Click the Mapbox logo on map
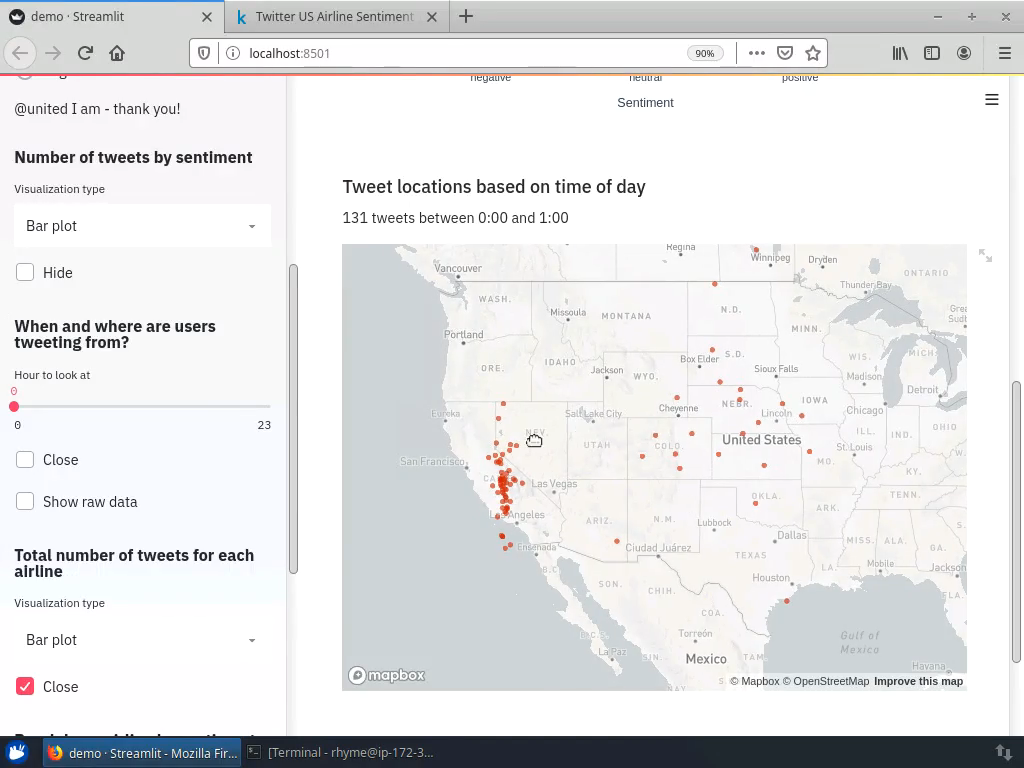Image resolution: width=1024 pixels, height=768 pixels. coord(387,675)
